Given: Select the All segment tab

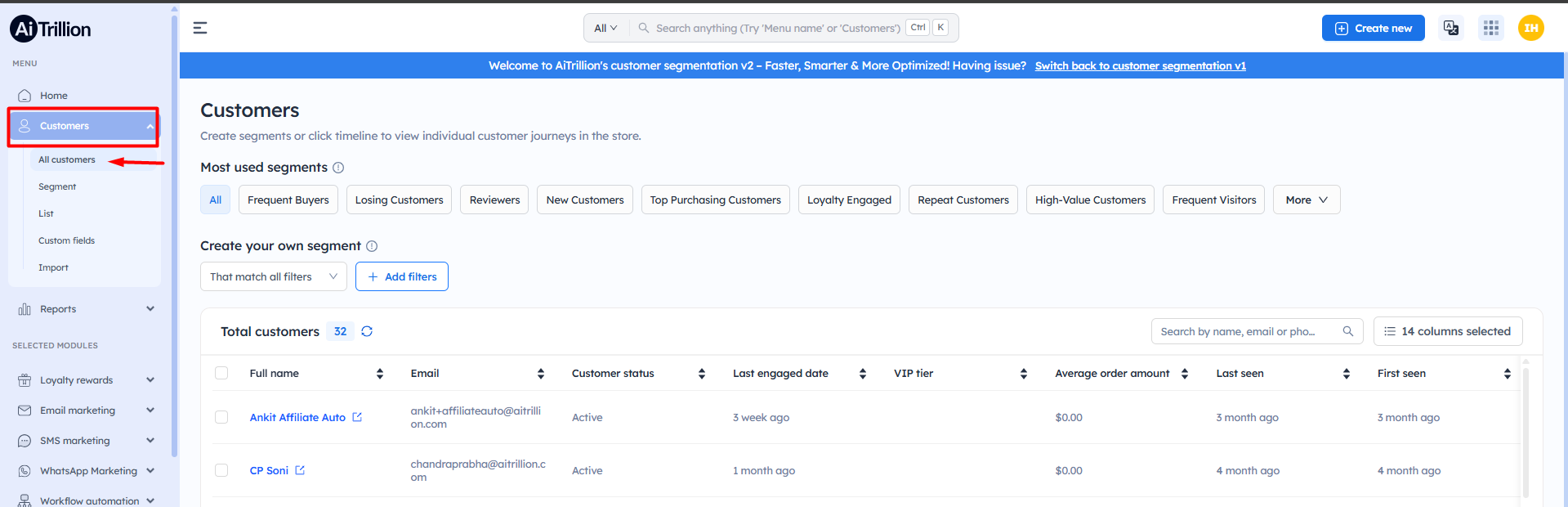Looking at the screenshot, I should coord(216,200).
